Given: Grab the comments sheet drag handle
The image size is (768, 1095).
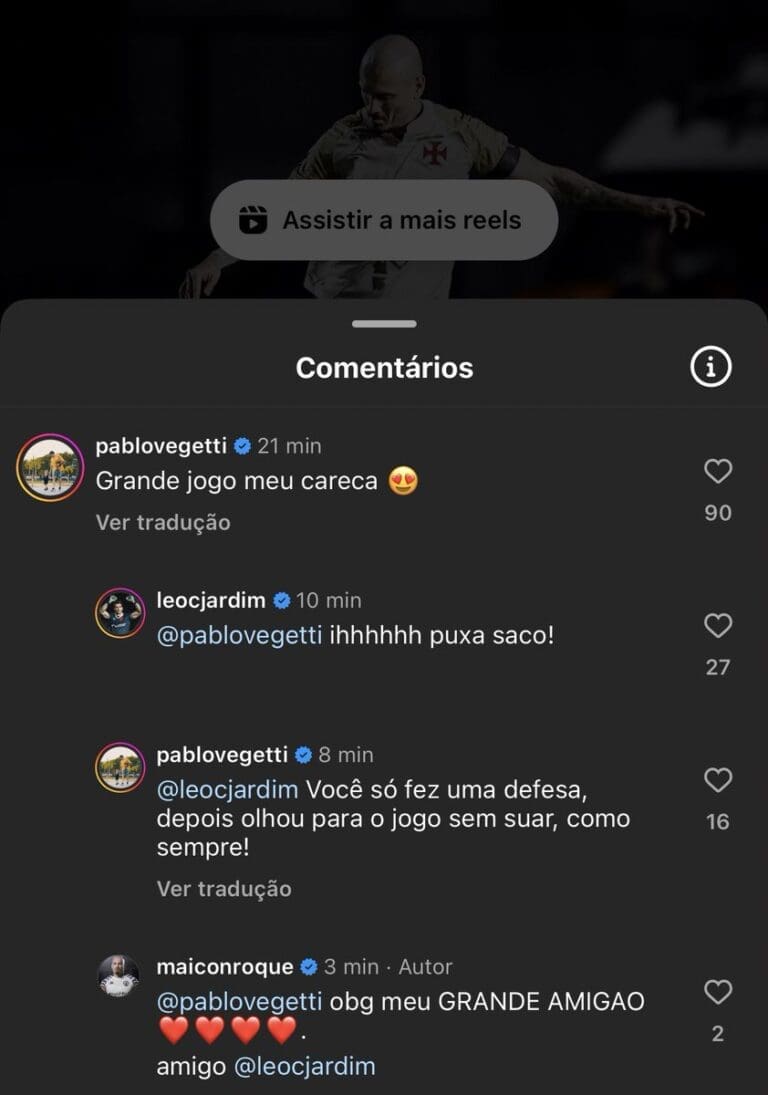Looking at the screenshot, I should (384, 324).
